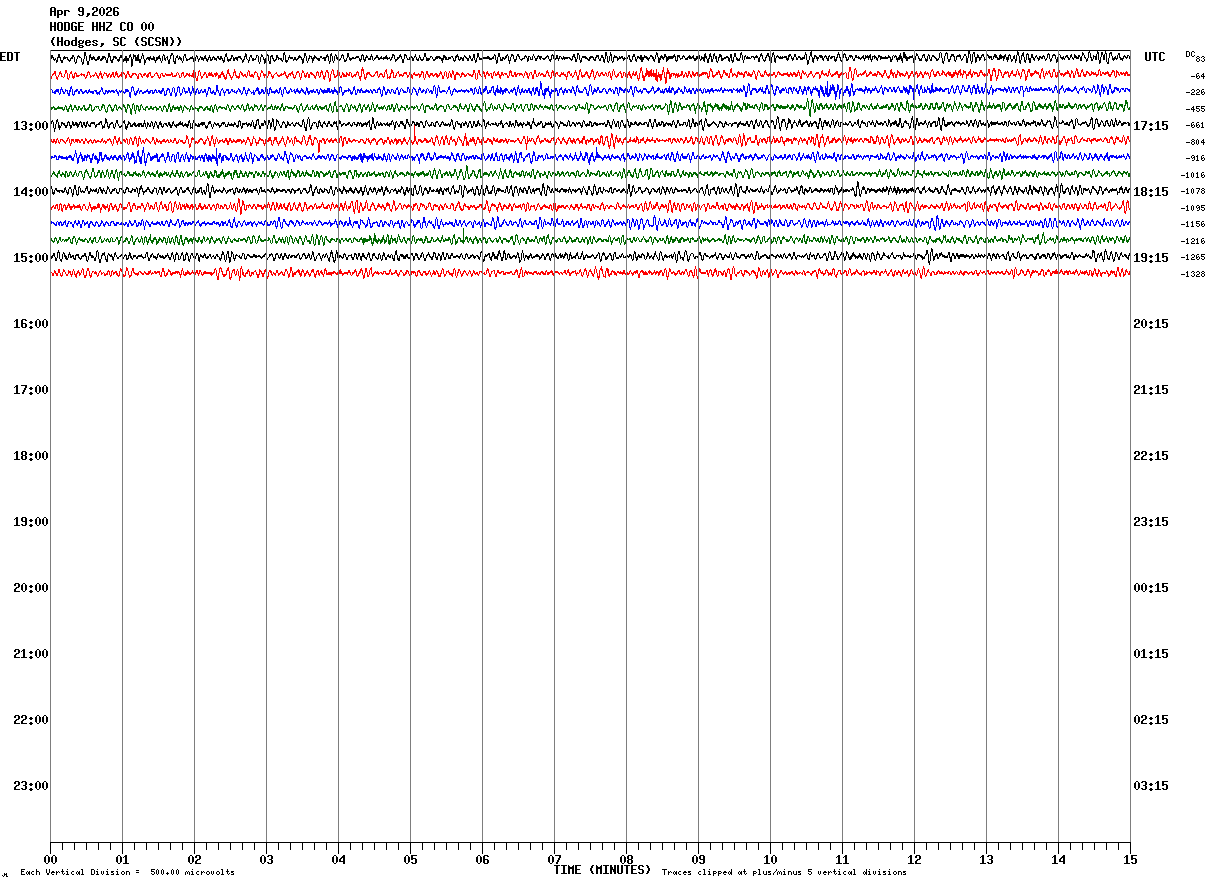Click the DC offset value '-1095'
Image resolution: width=1210 pixels, height=886 pixels.
[1193, 208]
